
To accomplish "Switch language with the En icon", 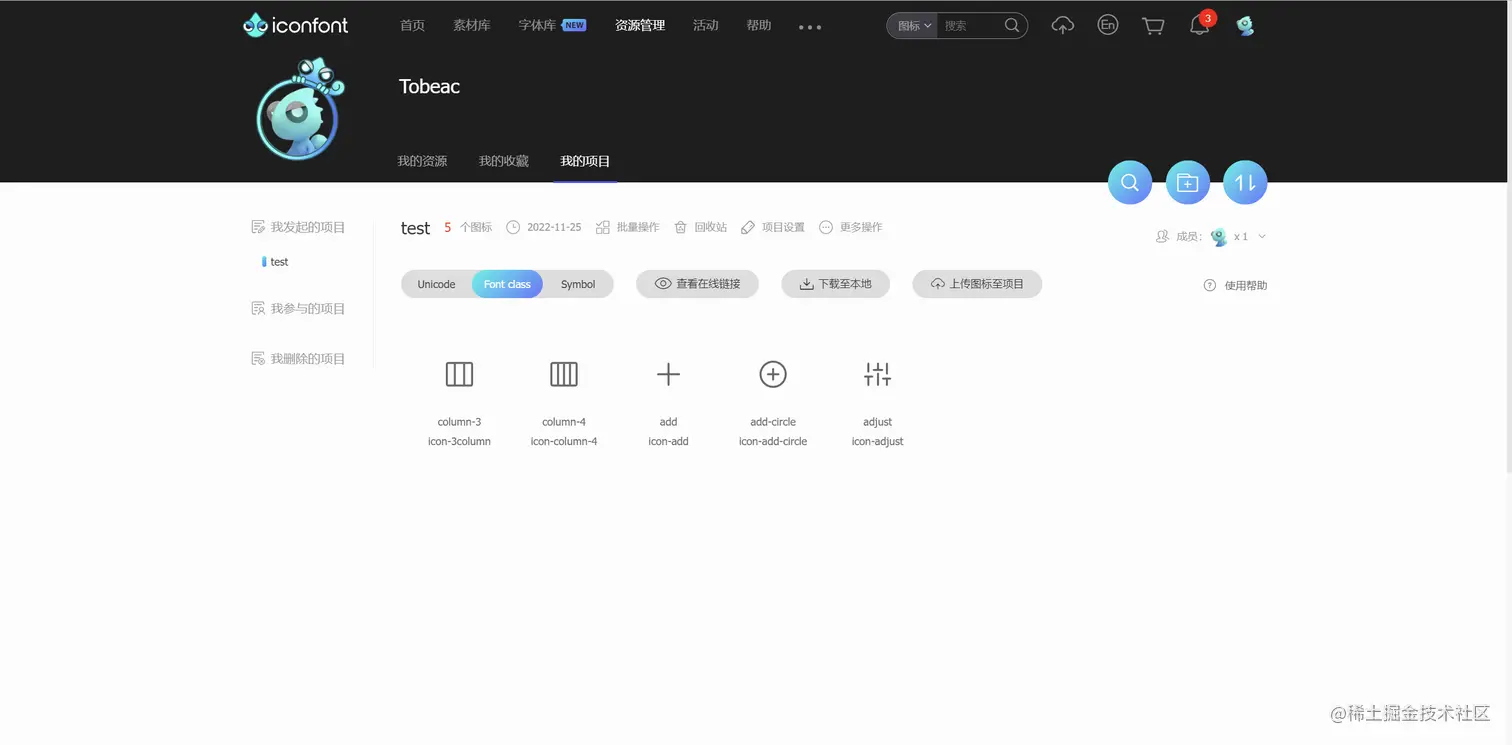I will (x=1107, y=25).
